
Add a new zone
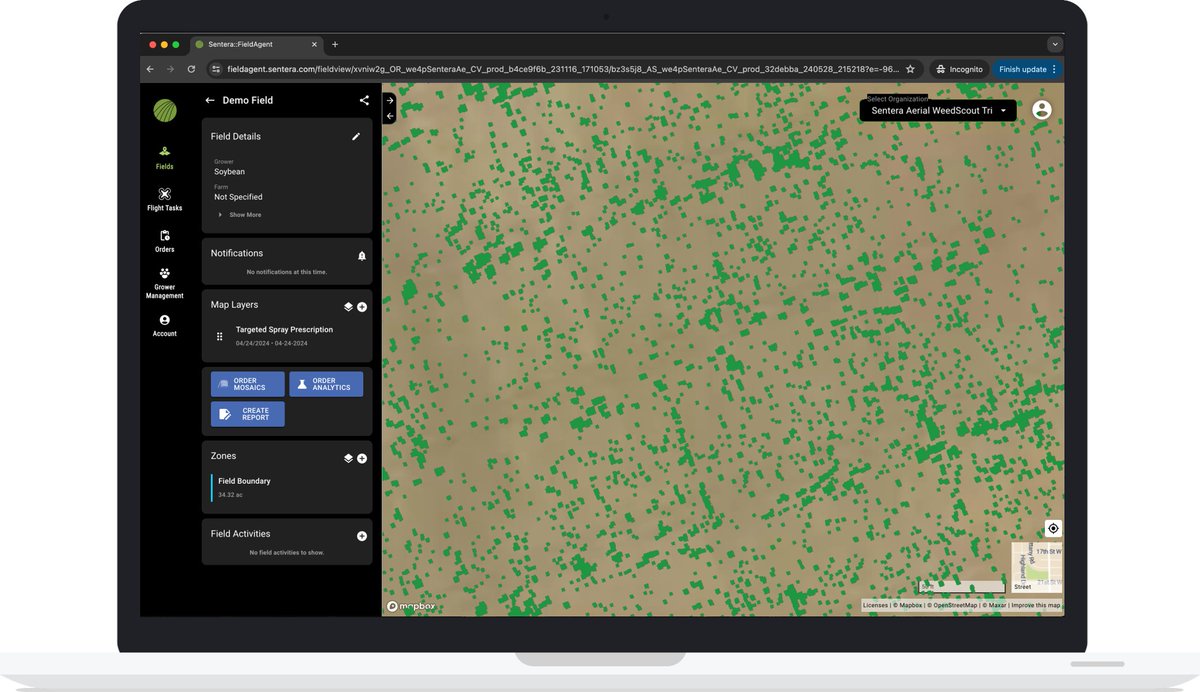coord(362,458)
